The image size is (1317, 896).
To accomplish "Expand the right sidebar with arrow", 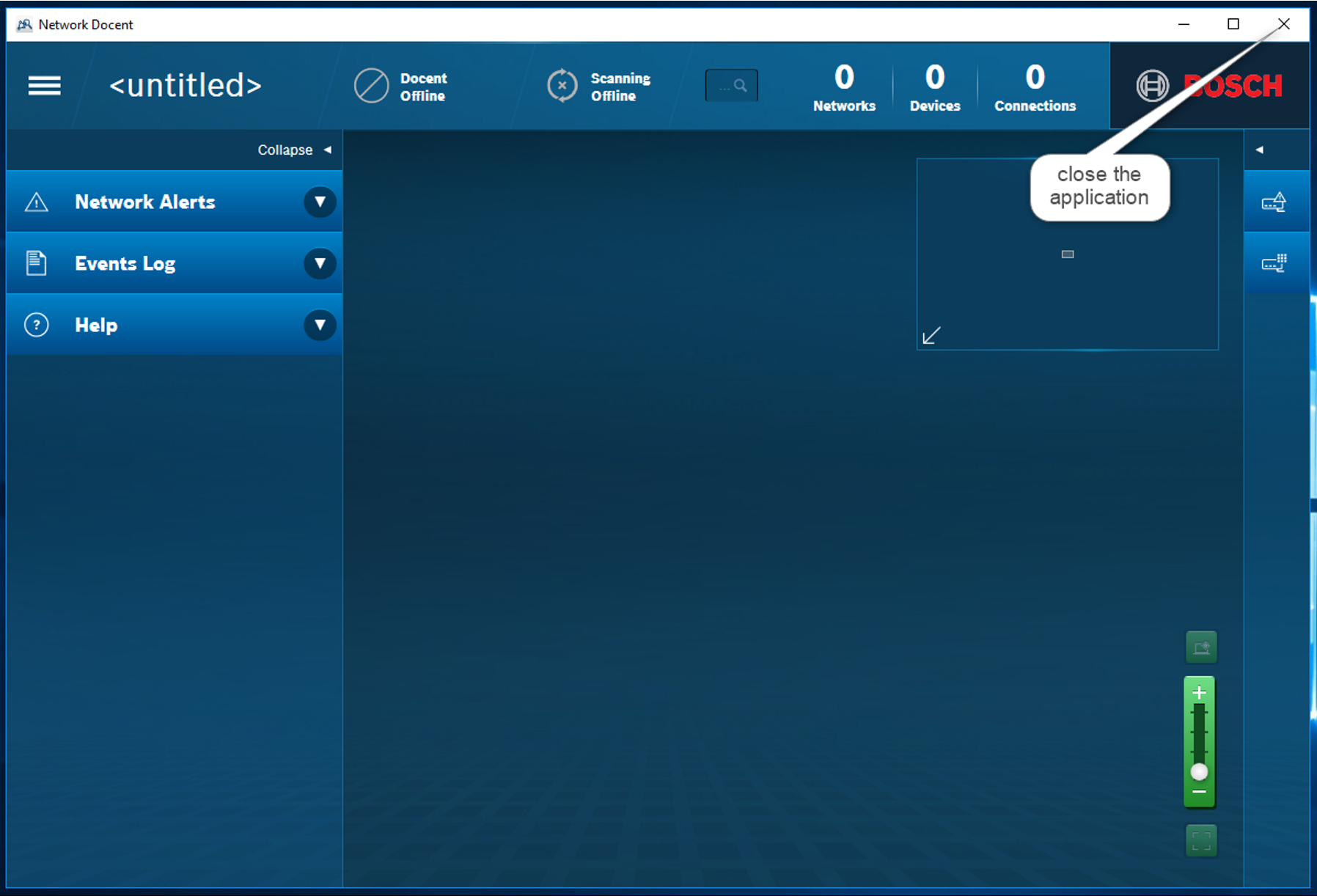I will 1259,150.
